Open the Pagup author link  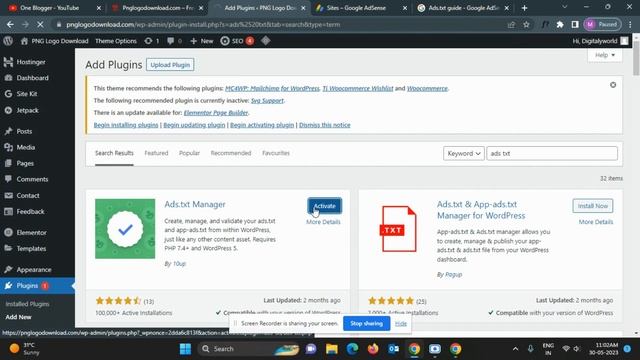(x=453, y=275)
